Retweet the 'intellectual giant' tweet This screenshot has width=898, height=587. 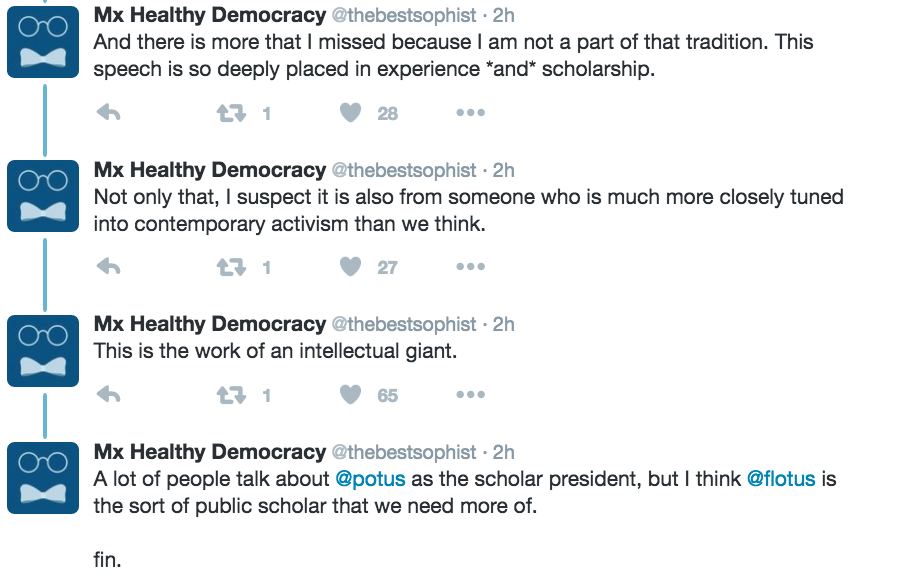coord(231,395)
